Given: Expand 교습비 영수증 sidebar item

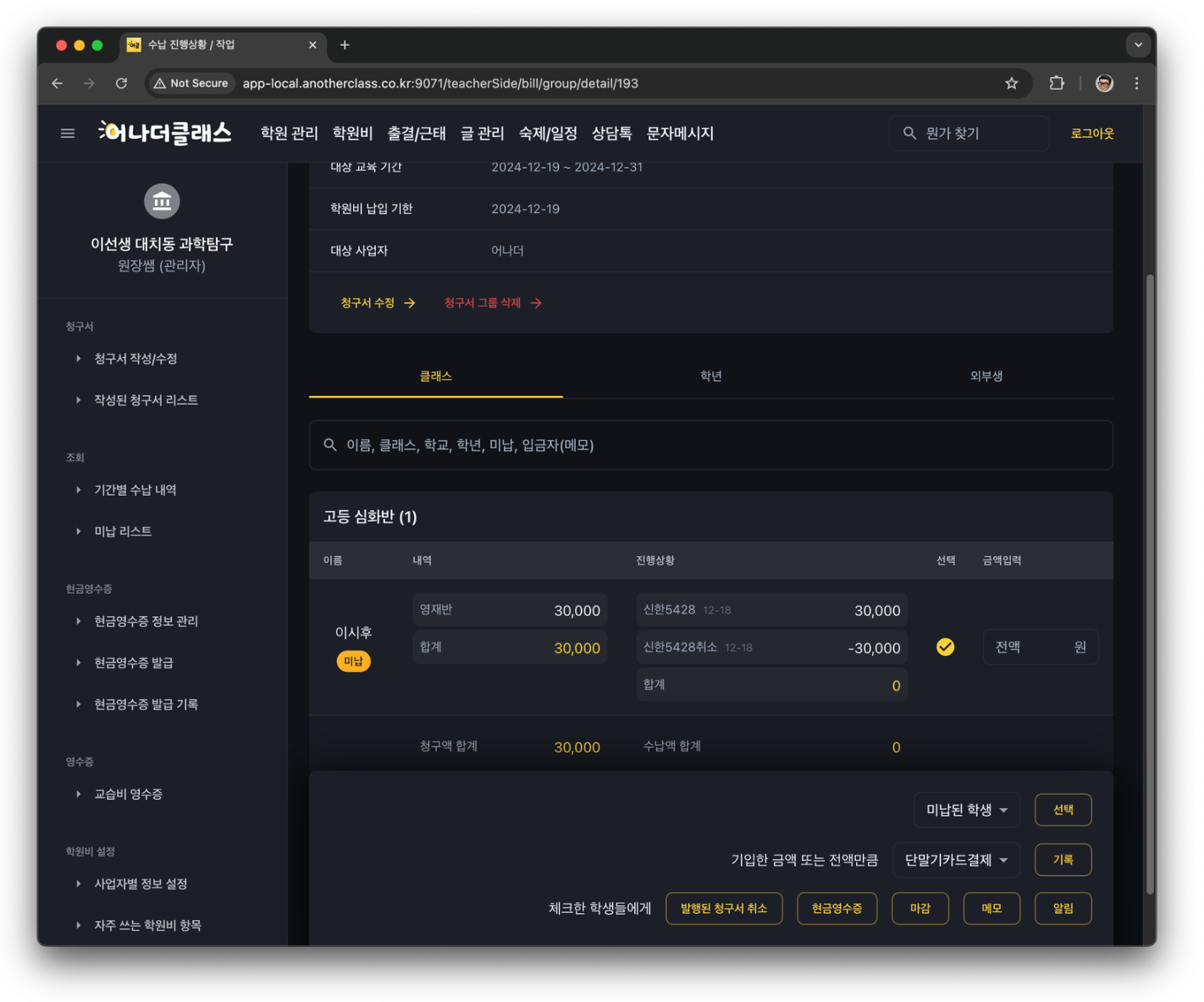Looking at the screenshot, I should click(128, 794).
